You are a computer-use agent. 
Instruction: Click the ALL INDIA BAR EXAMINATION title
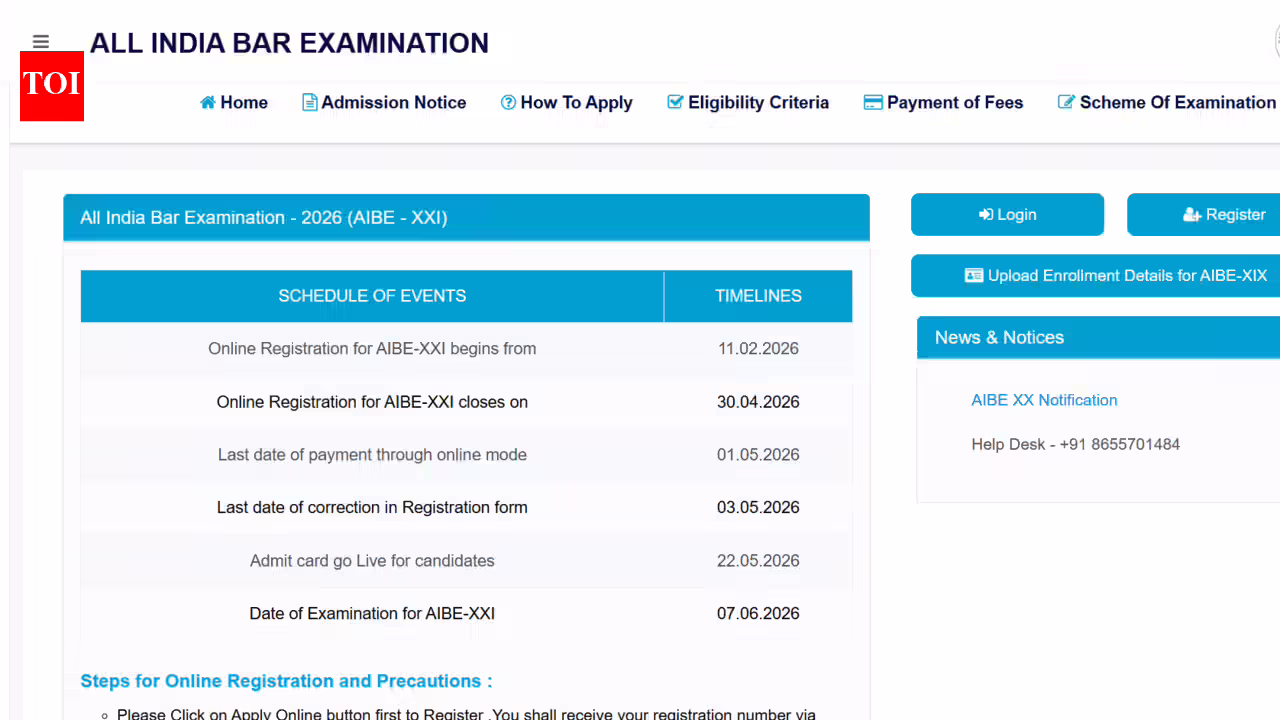pyautogui.click(x=289, y=43)
